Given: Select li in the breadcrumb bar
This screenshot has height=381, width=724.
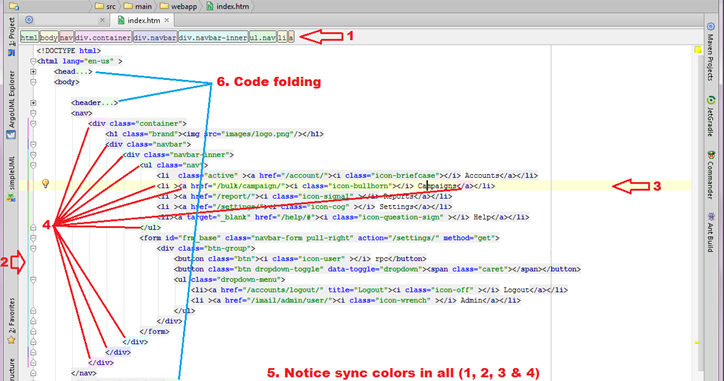Looking at the screenshot, I should tap(282, 37).
